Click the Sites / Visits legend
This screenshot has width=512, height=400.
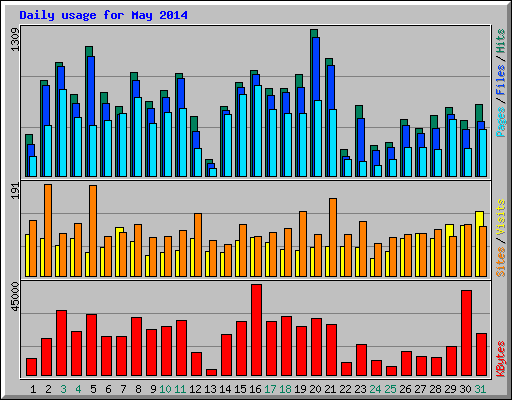pyautogui.click(x=501, y=238)
